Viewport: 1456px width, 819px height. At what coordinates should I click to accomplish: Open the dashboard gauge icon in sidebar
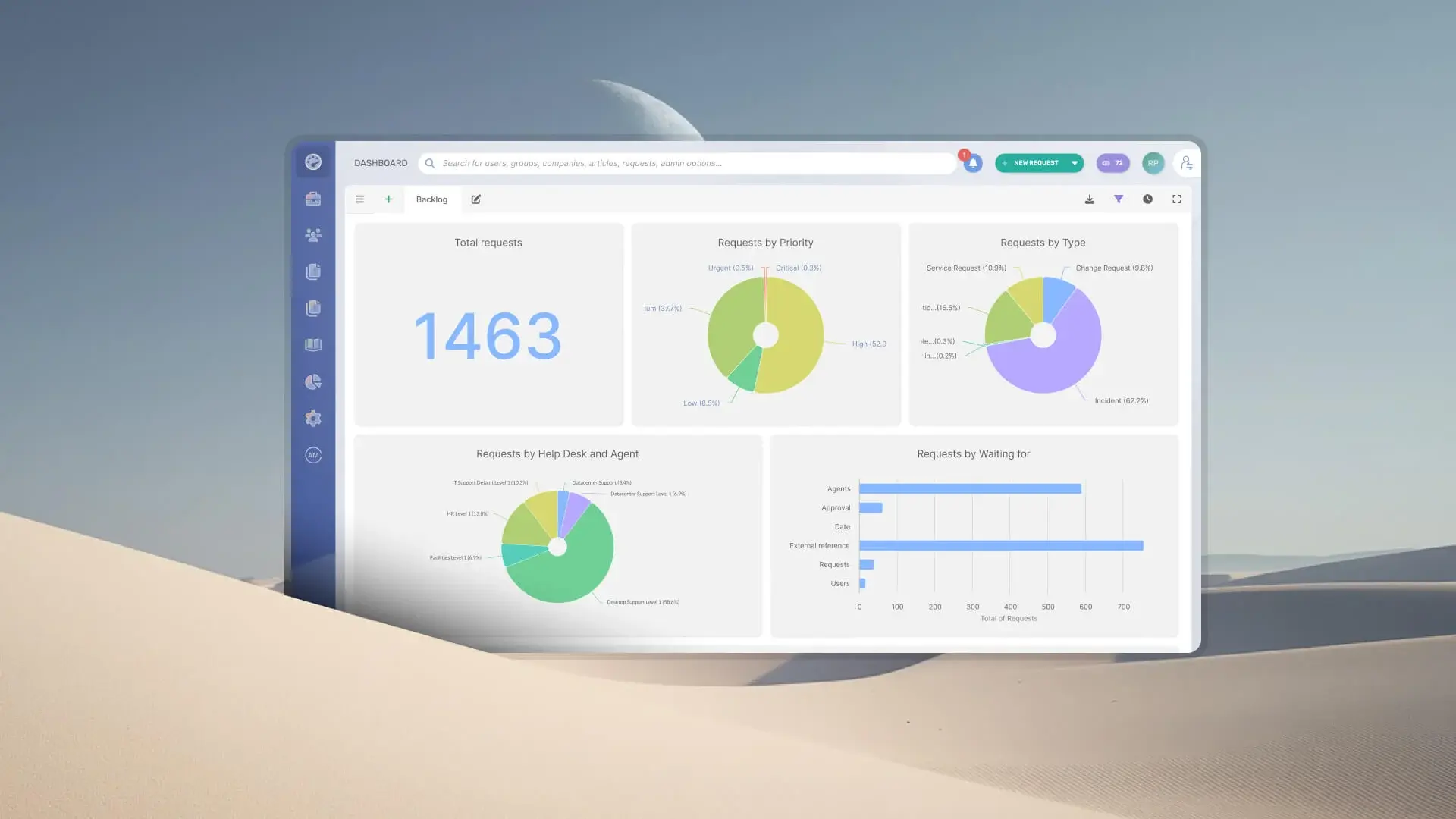coord(313,162)
